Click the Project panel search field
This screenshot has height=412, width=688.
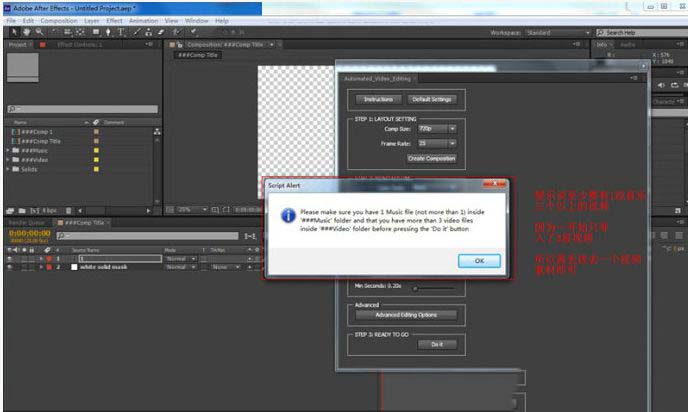[83, 109]
